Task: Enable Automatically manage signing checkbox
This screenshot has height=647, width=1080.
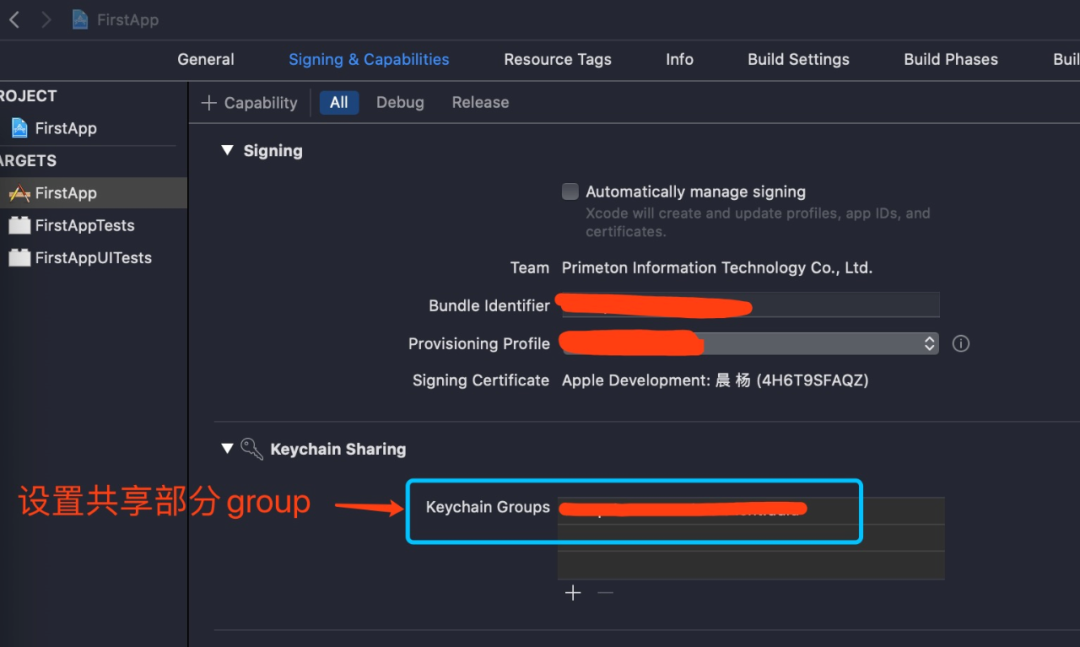Action: click(x=570, y=192)
